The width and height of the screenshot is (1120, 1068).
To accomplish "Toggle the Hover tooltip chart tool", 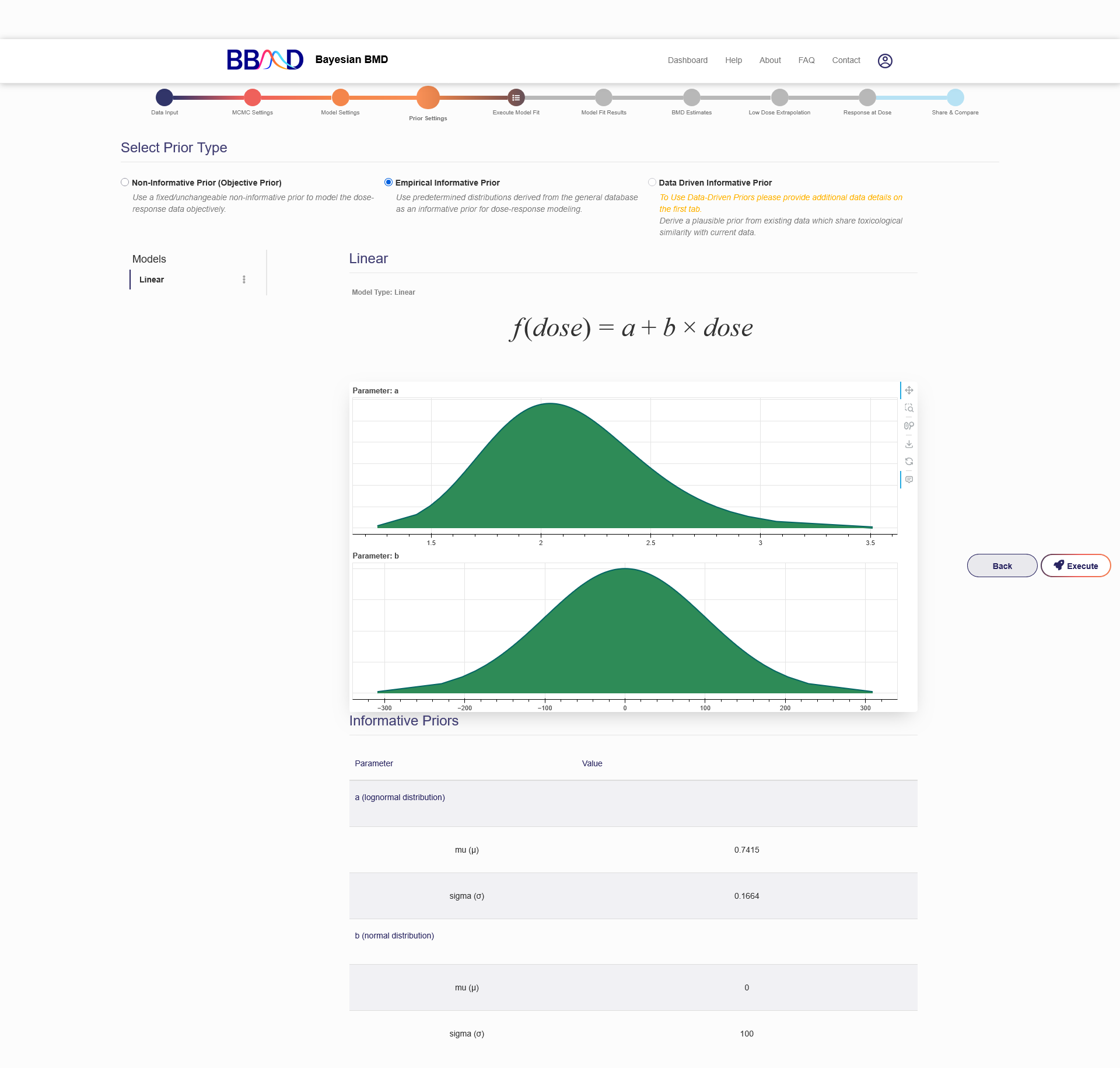I will pos(909,480).
